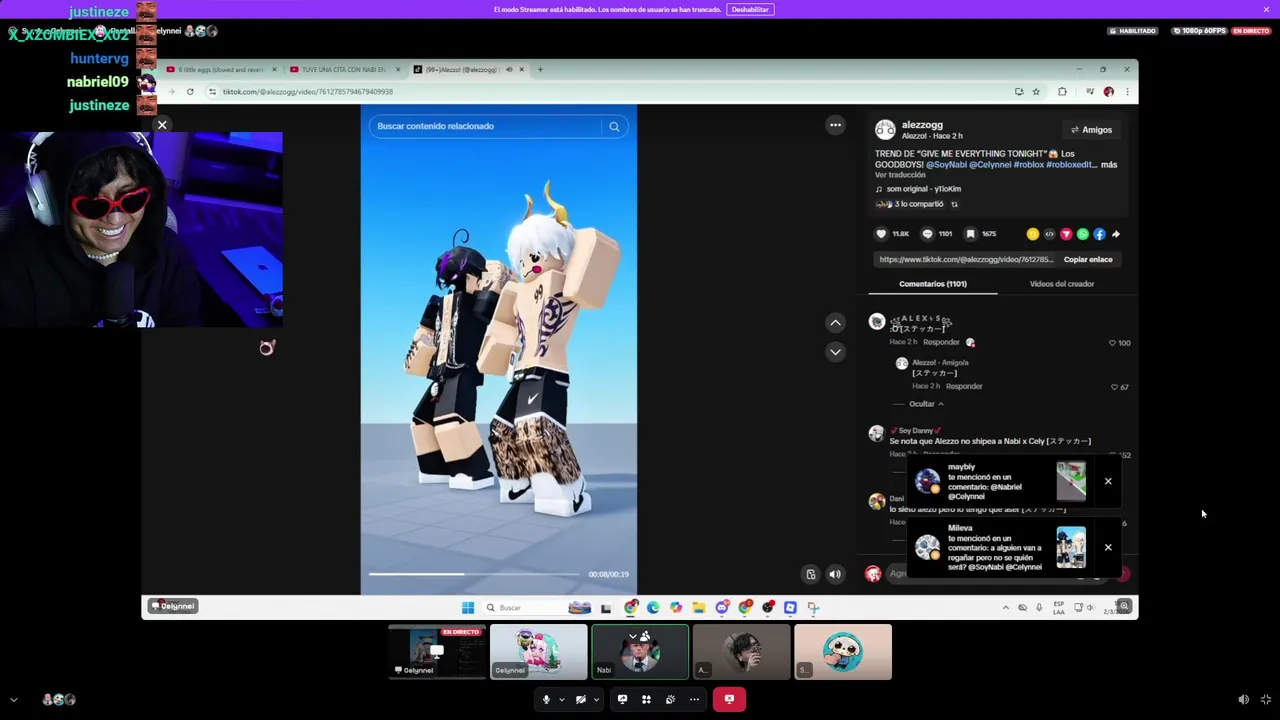The image size is (1280, 720).
Task: Click Deshabilitar Streamer mode button
Action: pyautogui.click(x=750, y=9)
